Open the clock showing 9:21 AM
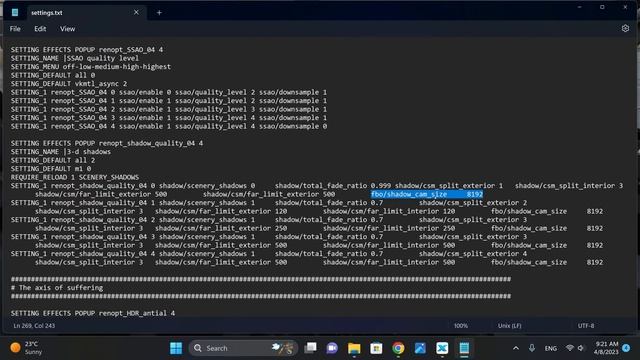 click(606, 348)
